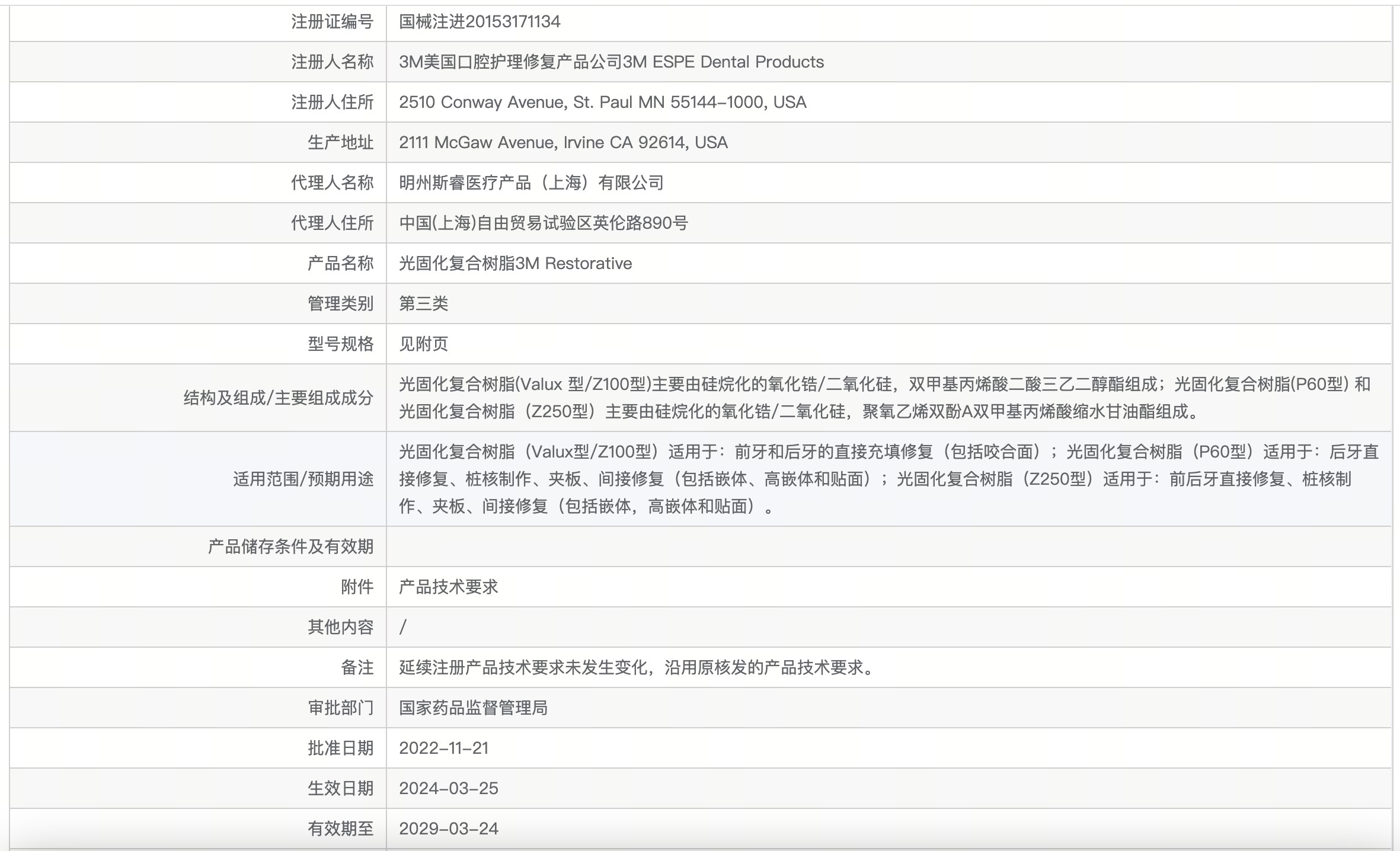Select registration number 国械注进20153171134

point(480,22)
